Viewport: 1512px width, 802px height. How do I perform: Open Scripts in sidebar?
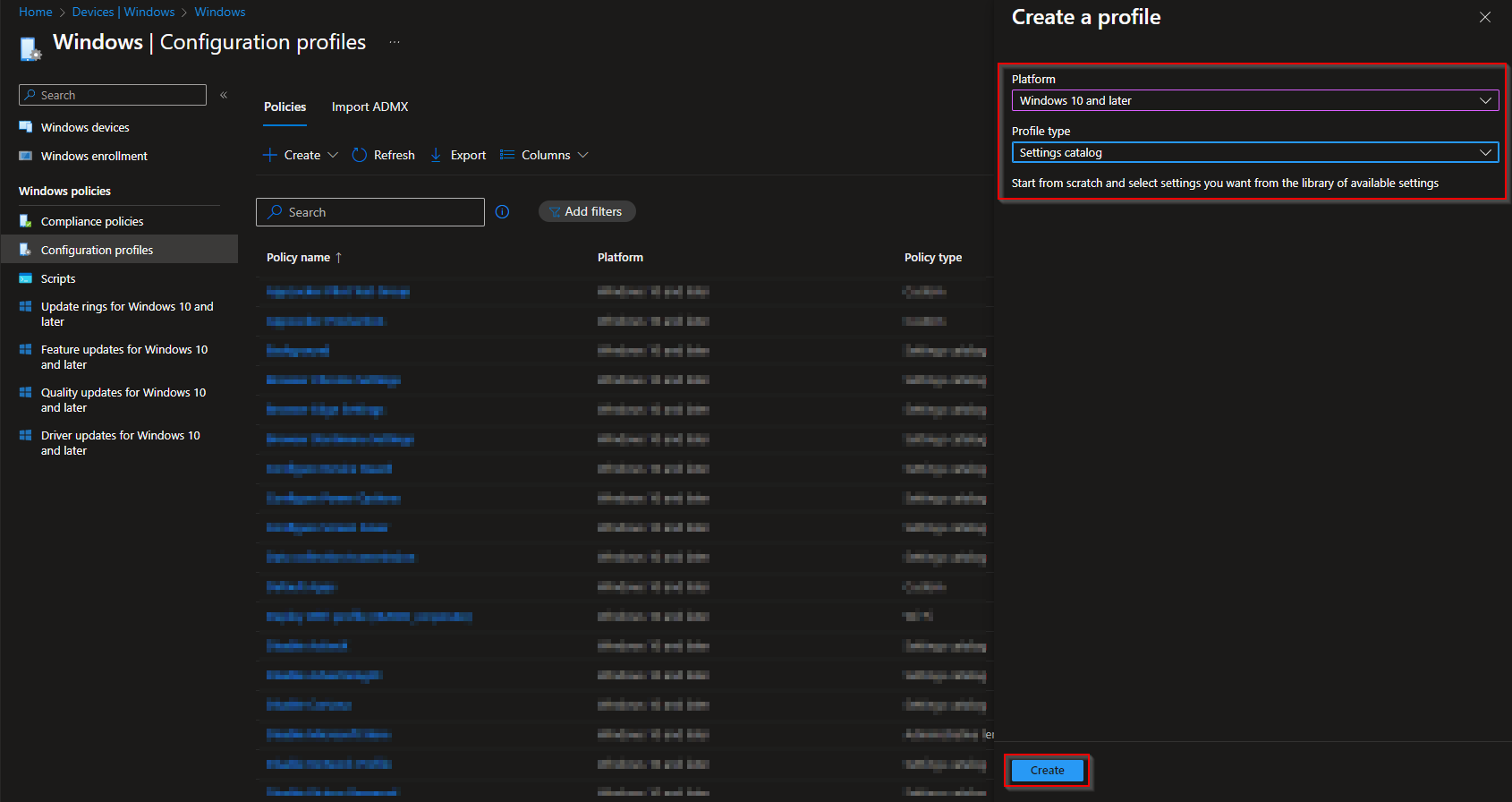pyautogui.click(x=58, y=278)
